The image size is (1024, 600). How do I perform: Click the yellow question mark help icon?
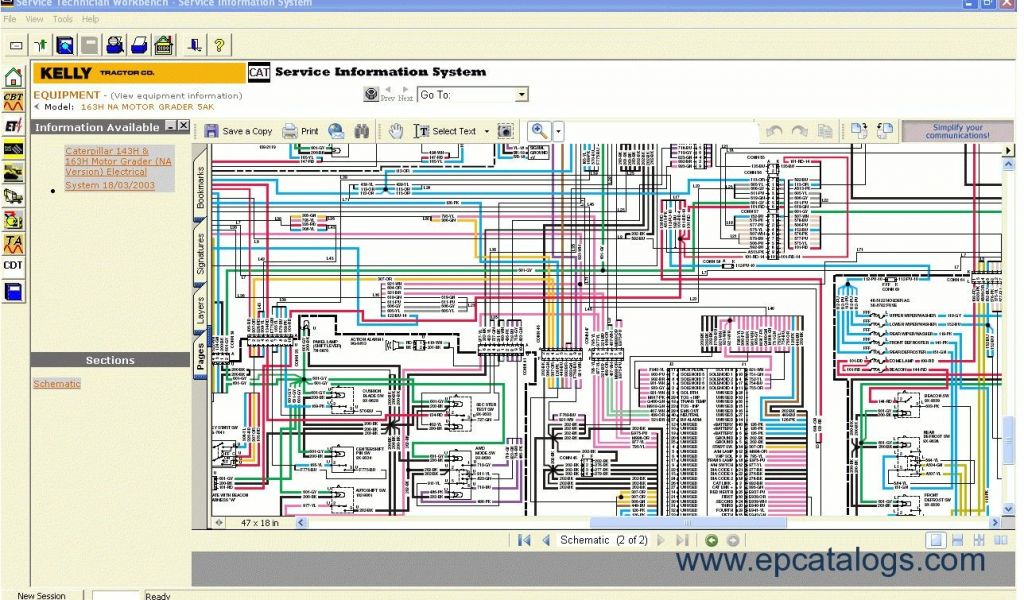click(219, 44)
